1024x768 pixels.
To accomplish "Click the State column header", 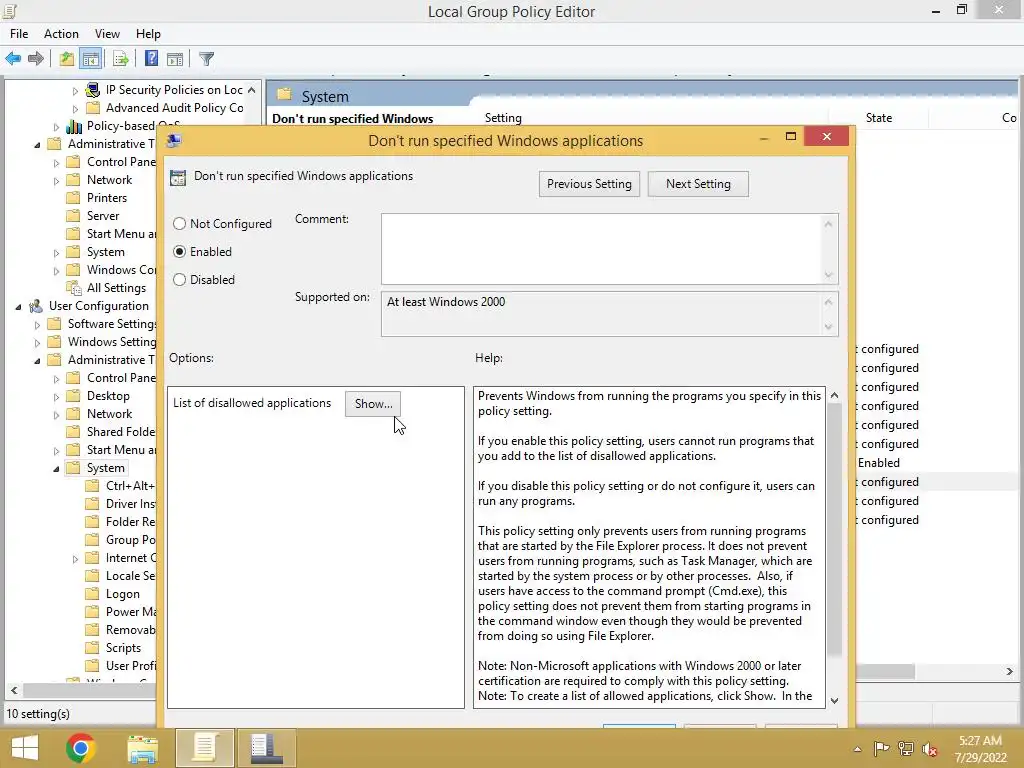I will coord(878,118).
